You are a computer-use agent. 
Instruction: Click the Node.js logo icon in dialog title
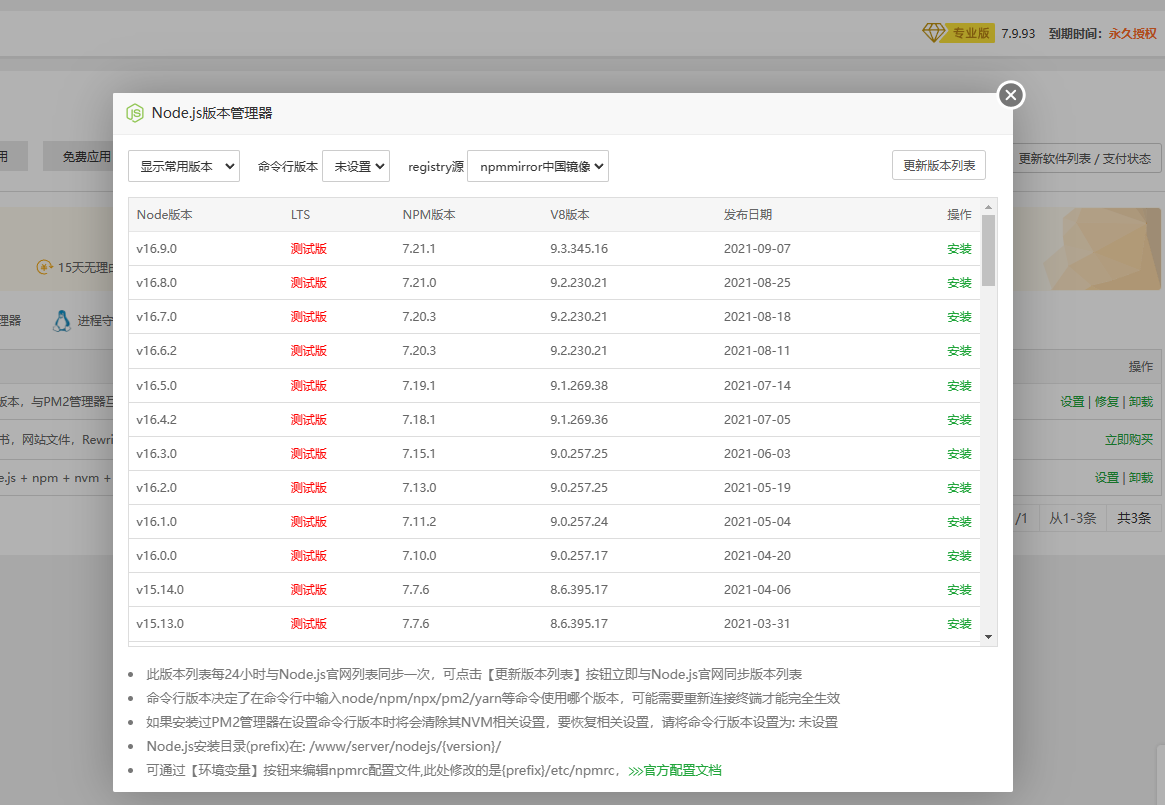pos(134,113)
